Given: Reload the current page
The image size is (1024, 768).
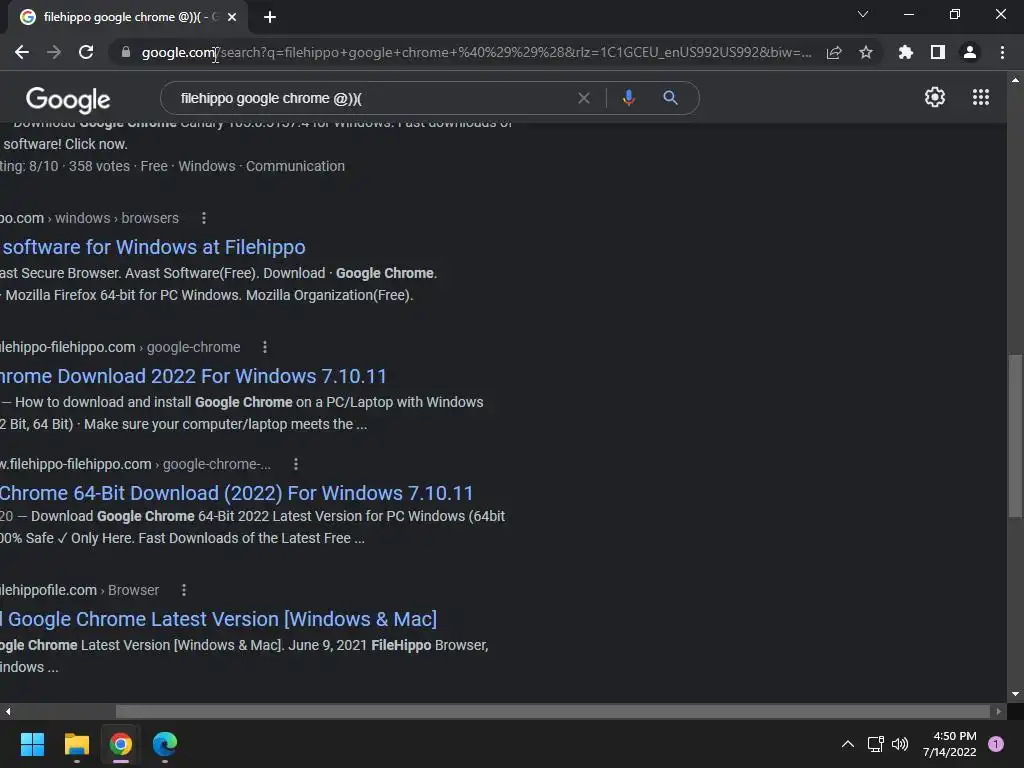Looking at the screenshot, I should click(86, 52).
